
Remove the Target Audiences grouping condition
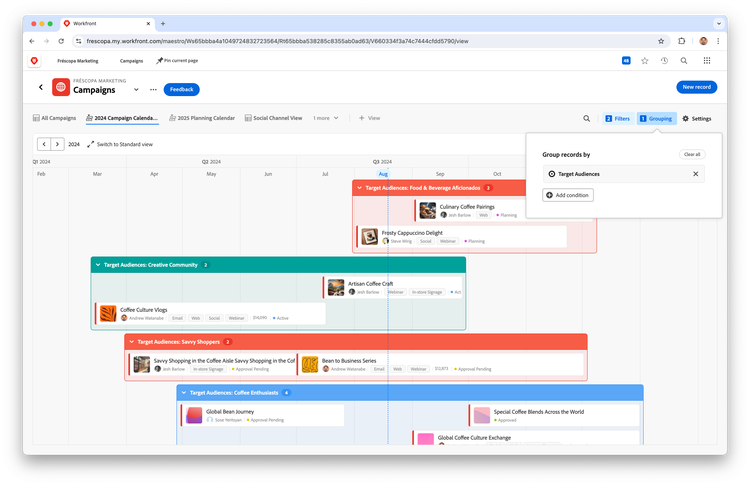click(x=696, y=174)
